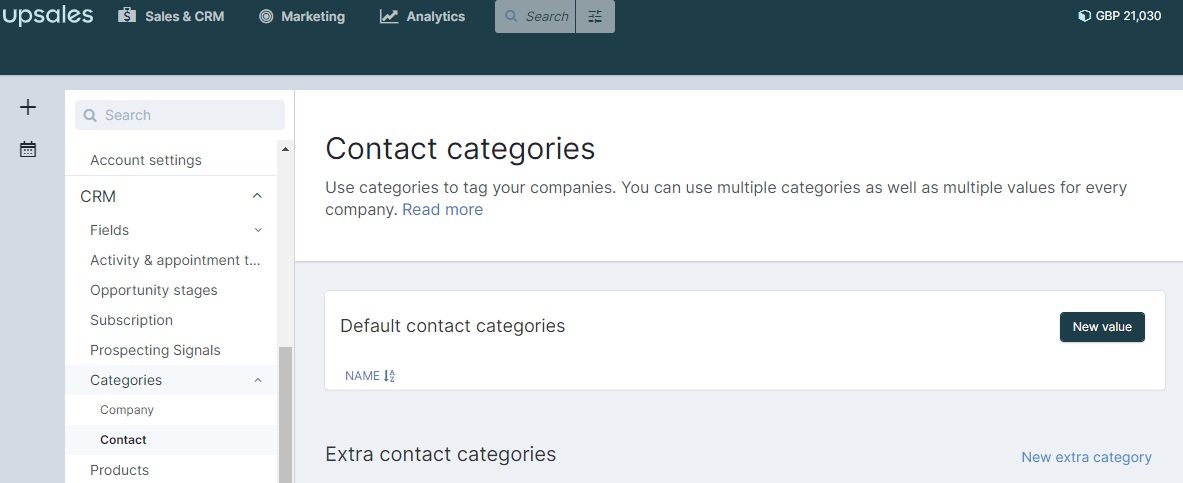The height and width of the screenshot is (483, 1183).
Task: Click the New value button
Action: 1102,327
